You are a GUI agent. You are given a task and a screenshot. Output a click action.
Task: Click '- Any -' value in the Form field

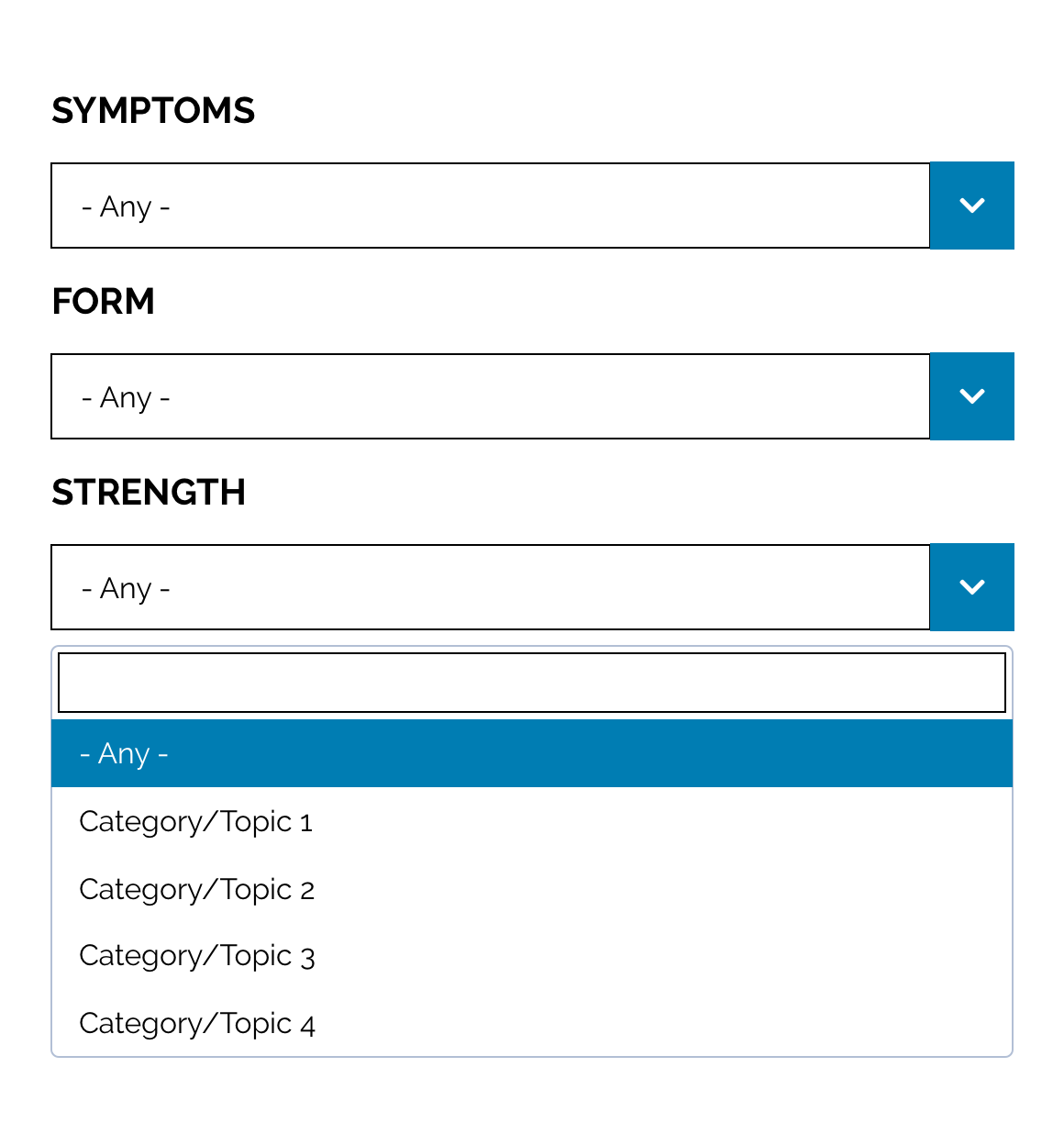pos(126,398)
